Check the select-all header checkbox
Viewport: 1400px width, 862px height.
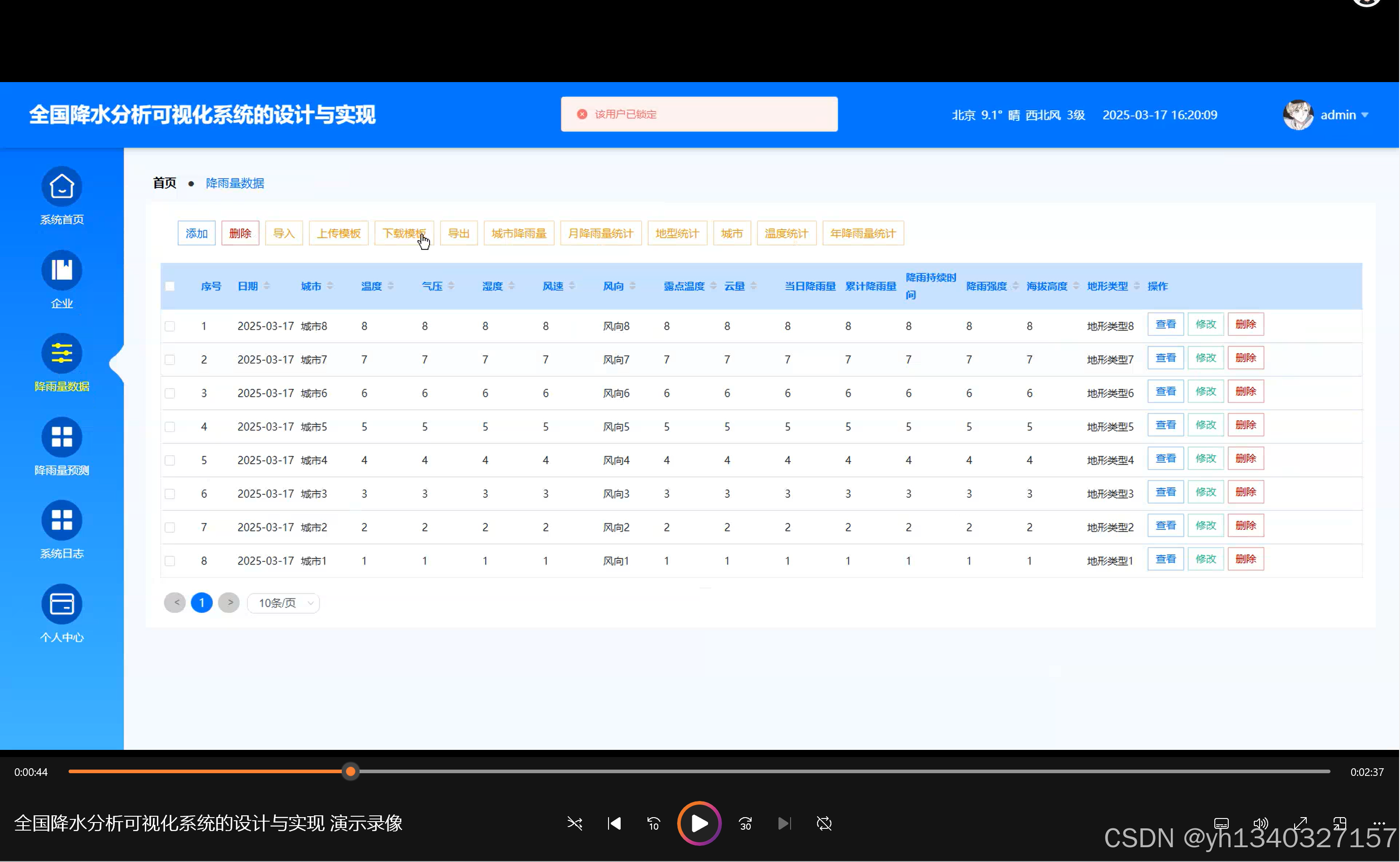pos(170,286)
